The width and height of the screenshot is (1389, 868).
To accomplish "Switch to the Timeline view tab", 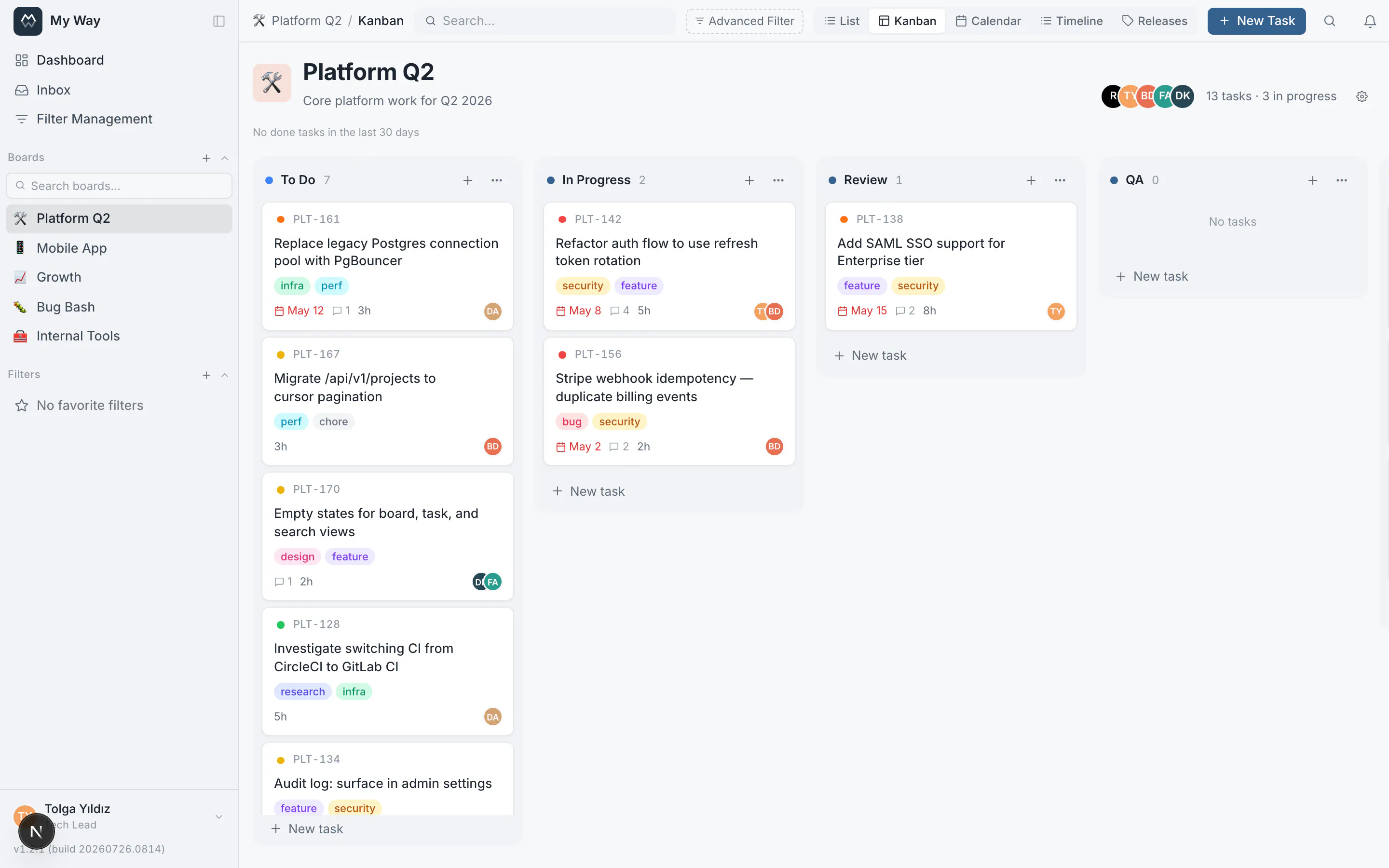I will (1072, 21).
